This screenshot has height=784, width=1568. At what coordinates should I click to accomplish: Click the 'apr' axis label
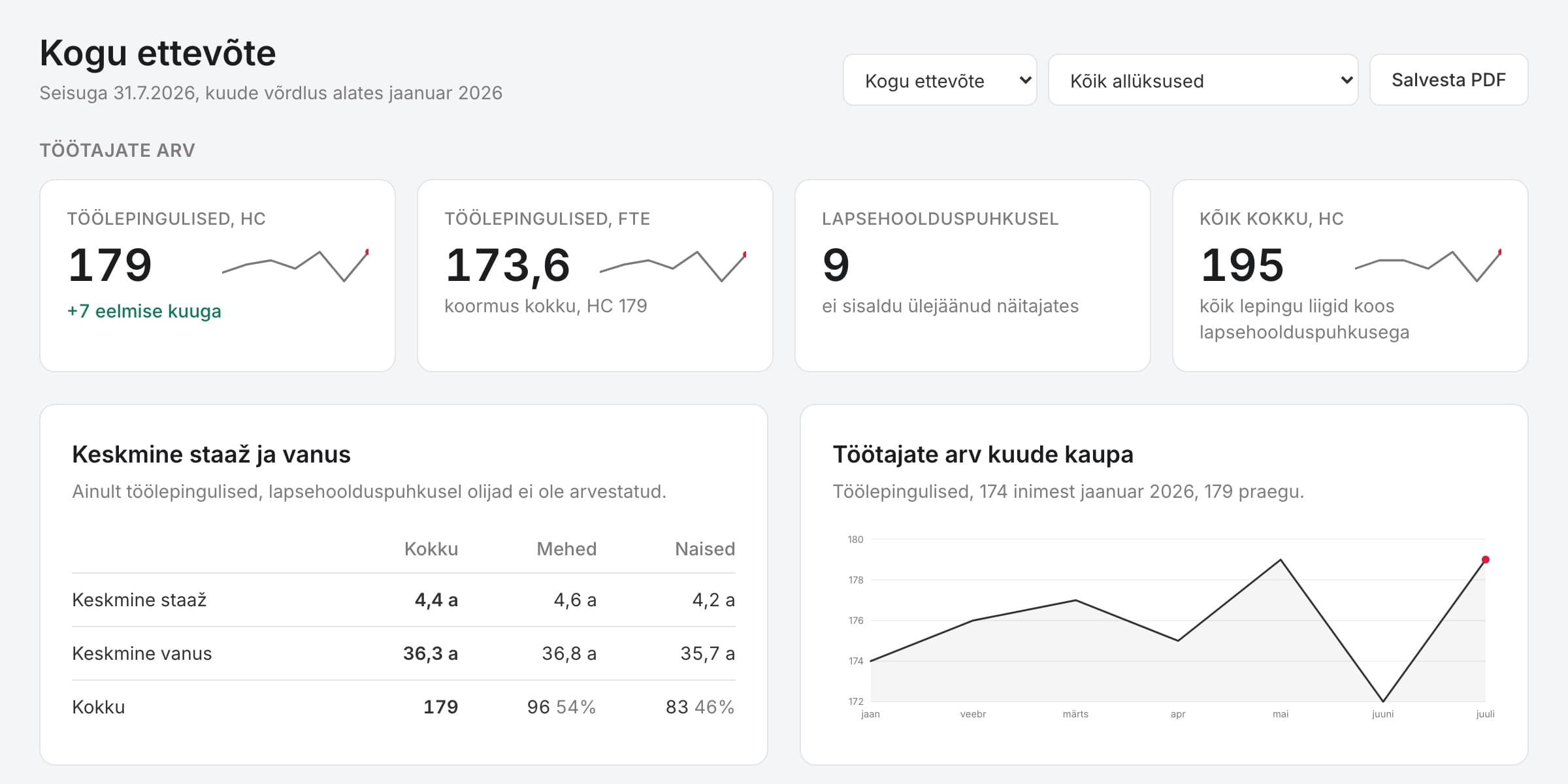[1178, 714]
